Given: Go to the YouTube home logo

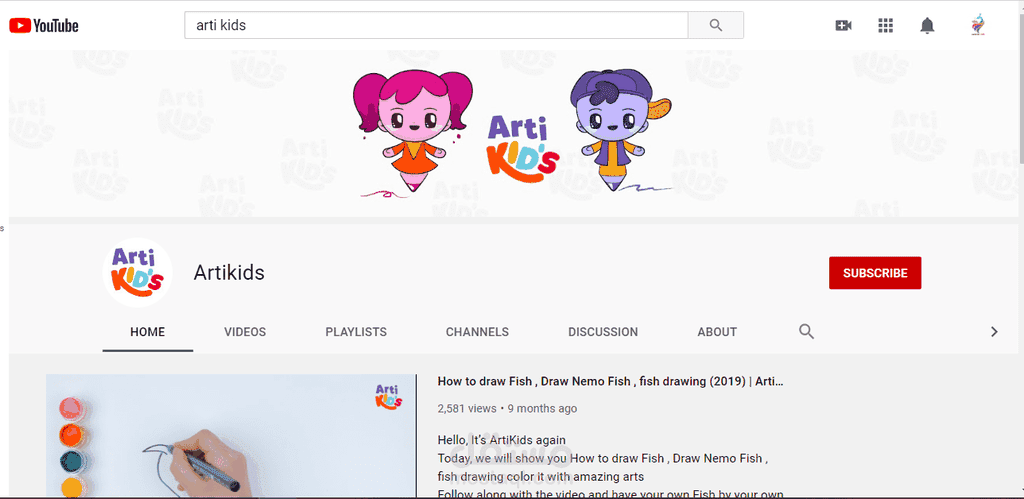Looking at the screenshot, I should click(x=44, y=25).
